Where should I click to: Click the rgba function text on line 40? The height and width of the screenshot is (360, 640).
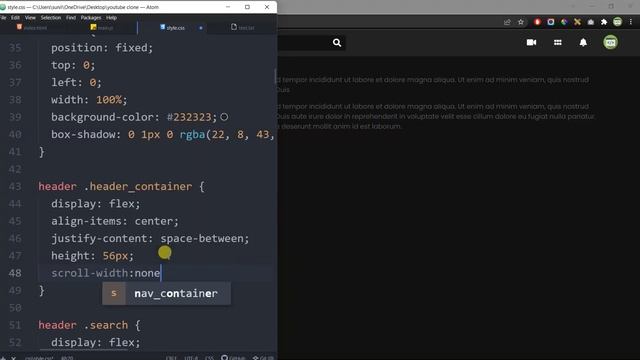192,134
